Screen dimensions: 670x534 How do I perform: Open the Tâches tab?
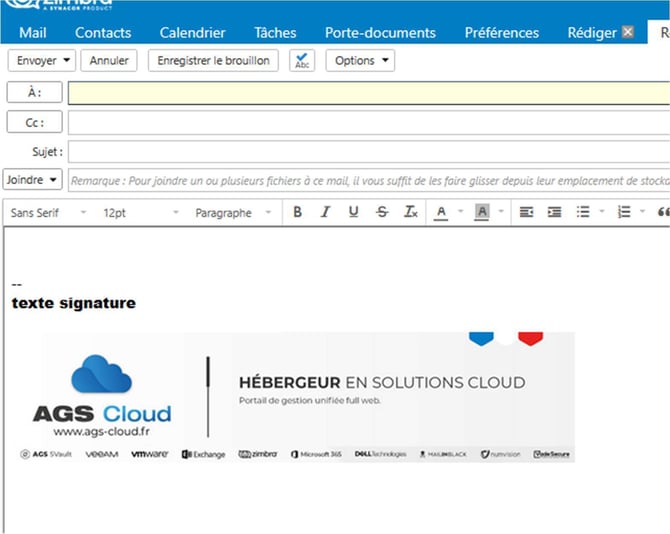coord(275,33)
